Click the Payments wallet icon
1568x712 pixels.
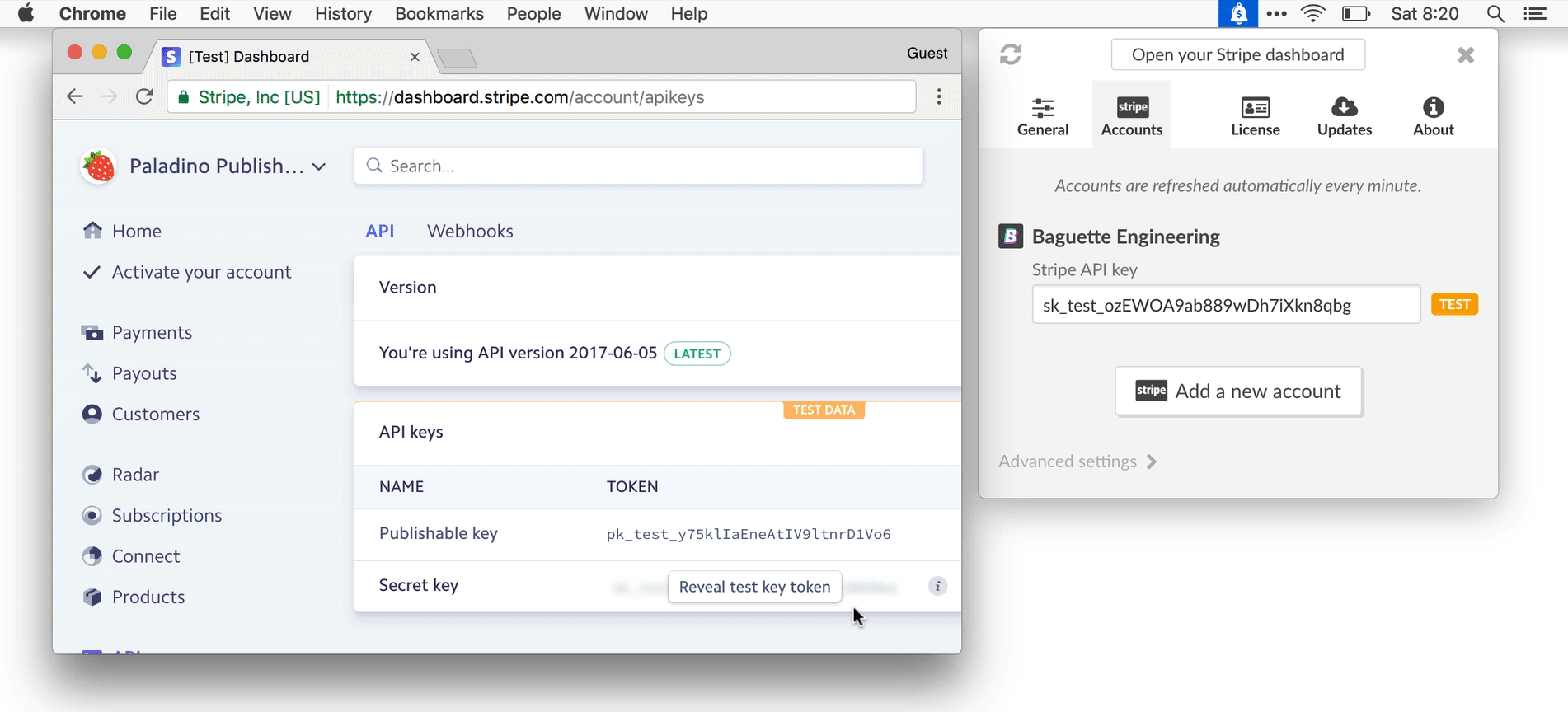(92, 332)
